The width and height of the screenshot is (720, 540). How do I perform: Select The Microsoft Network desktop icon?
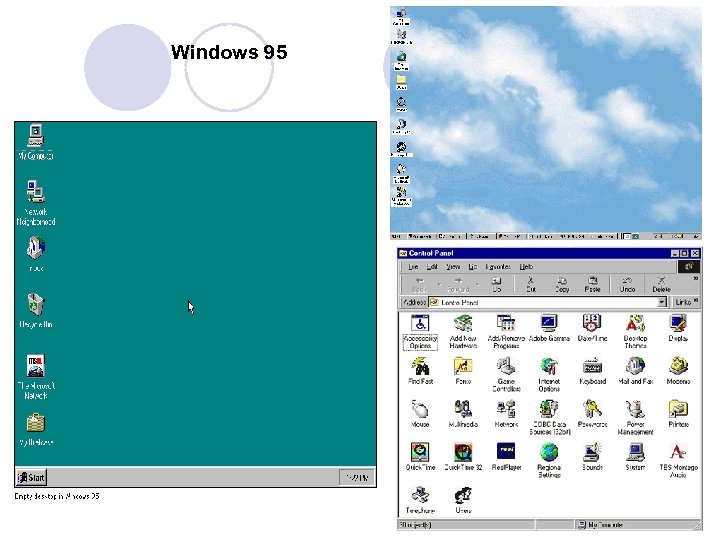(x=35, y=377)
